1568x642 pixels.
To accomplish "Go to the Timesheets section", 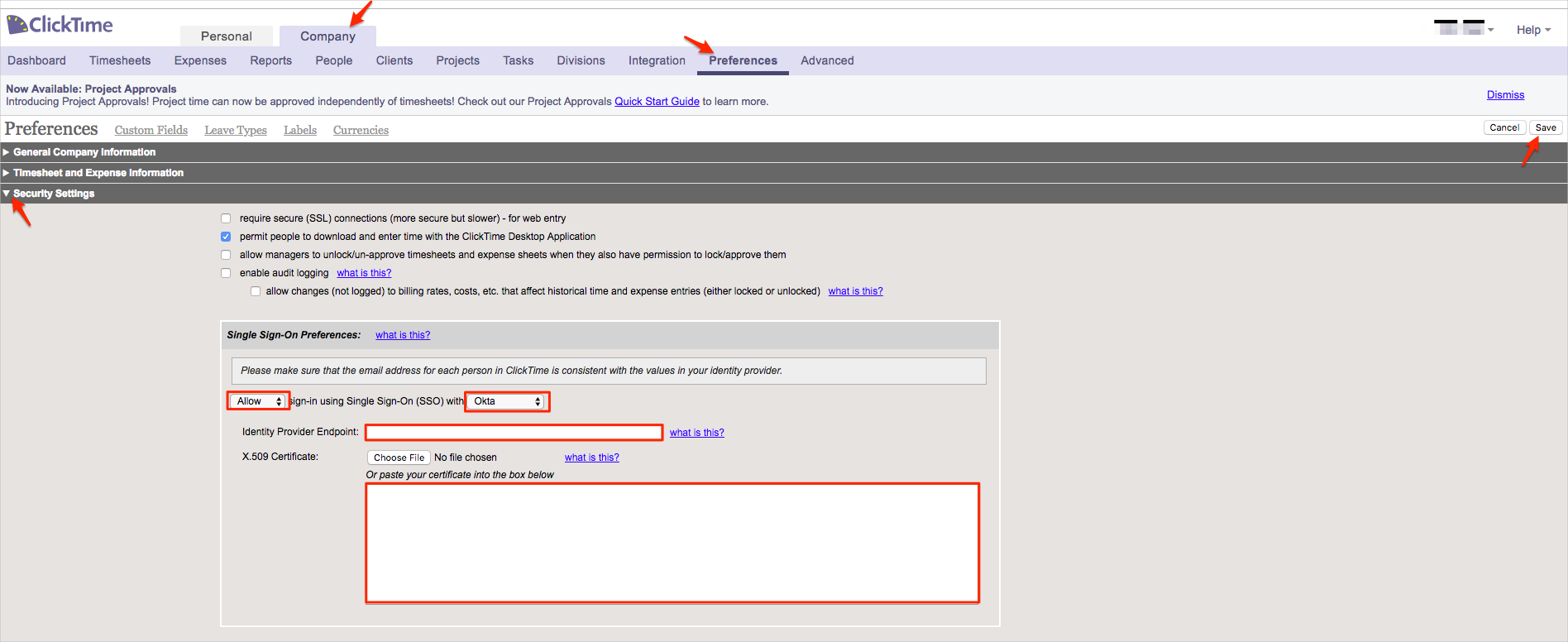I will coord(120,60).
